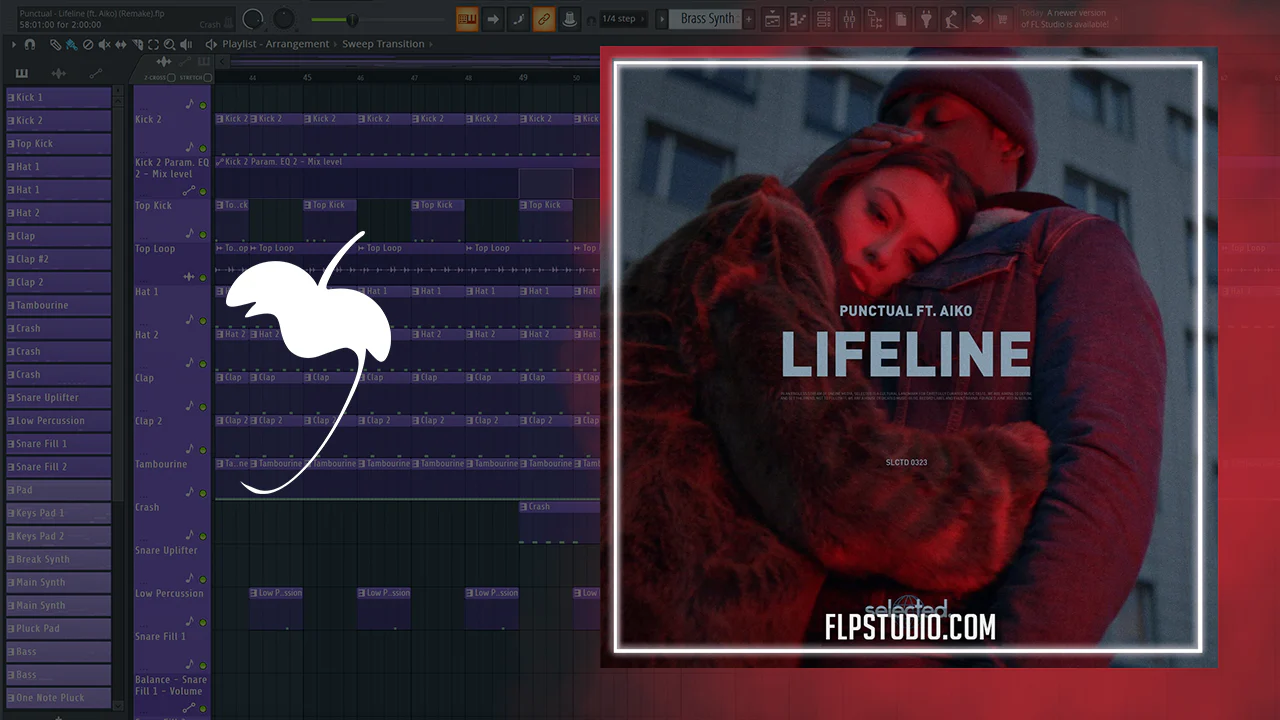Select the Slip tool with double arrows
This screenshot has height=720, width=1280.
click(x=121, y=44)
